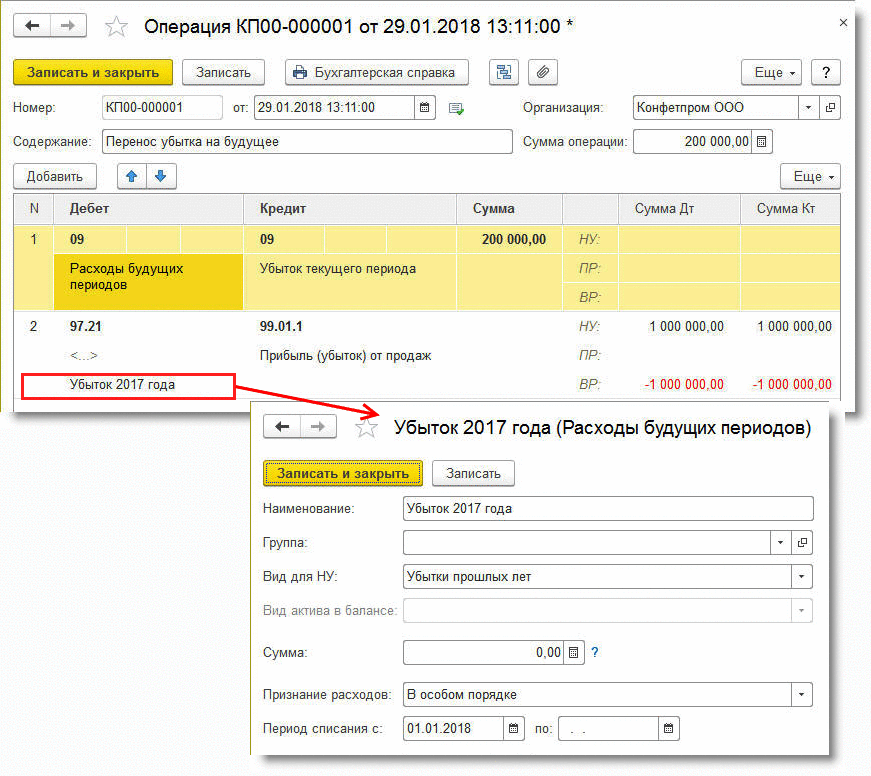The image size is (871, 776).
Task: Expand the Признание расходов dropdown
Action: tap(800, 694)
